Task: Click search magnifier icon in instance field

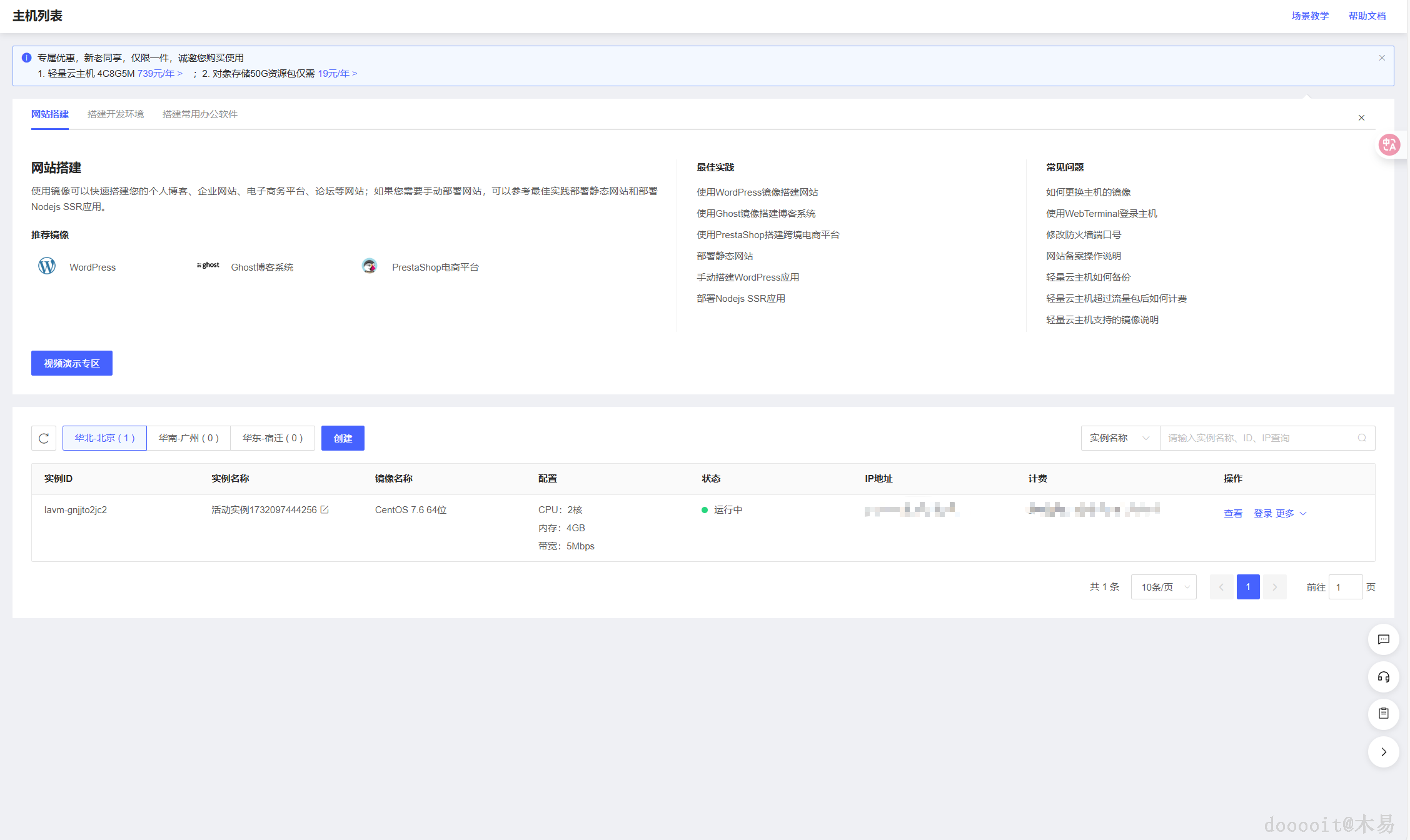Action: click(x=1361, y=438)
